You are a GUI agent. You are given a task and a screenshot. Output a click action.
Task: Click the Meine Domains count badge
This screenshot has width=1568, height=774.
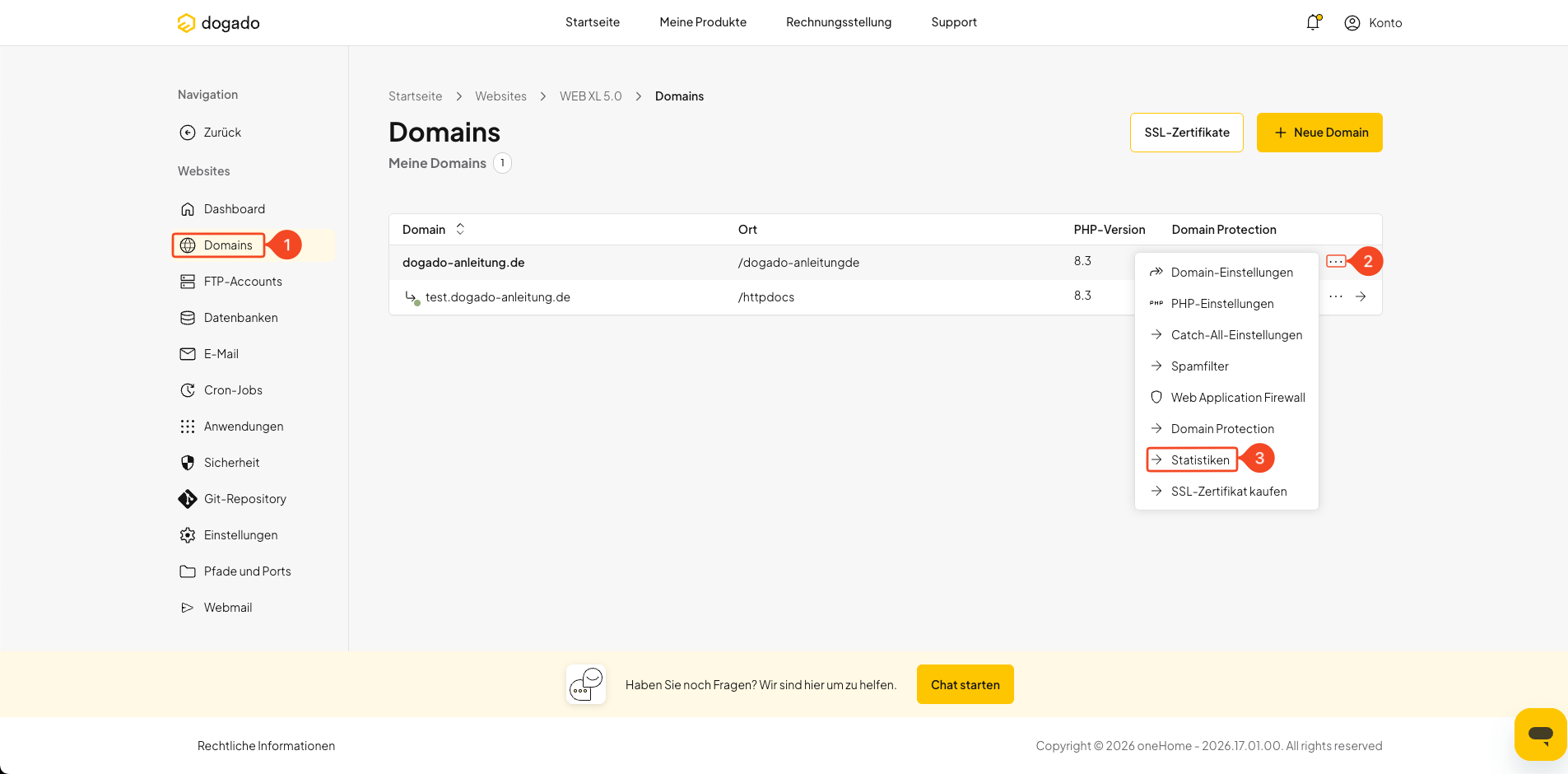pos(502,163)
